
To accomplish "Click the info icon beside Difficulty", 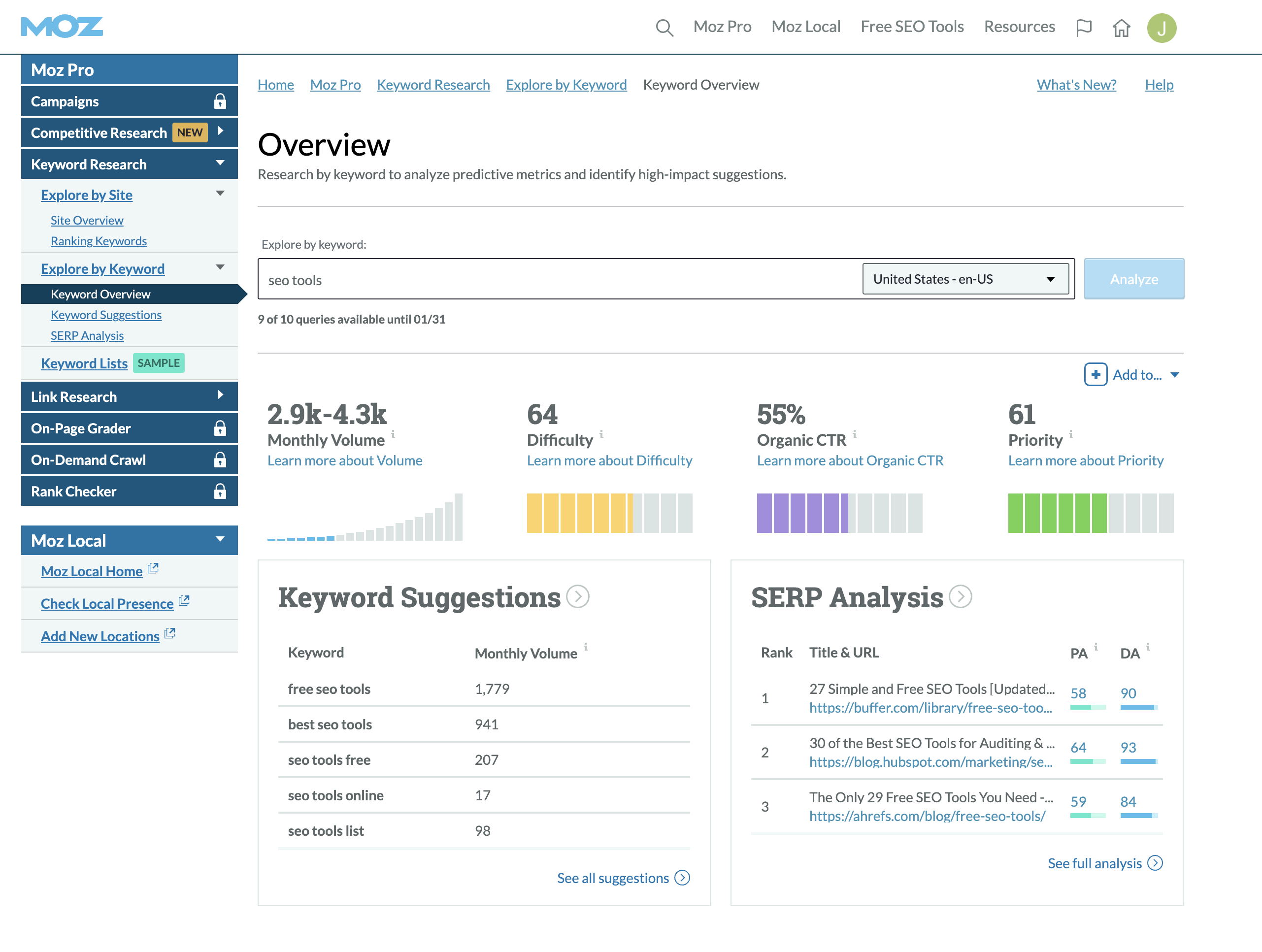I will [x=602, y=433].
